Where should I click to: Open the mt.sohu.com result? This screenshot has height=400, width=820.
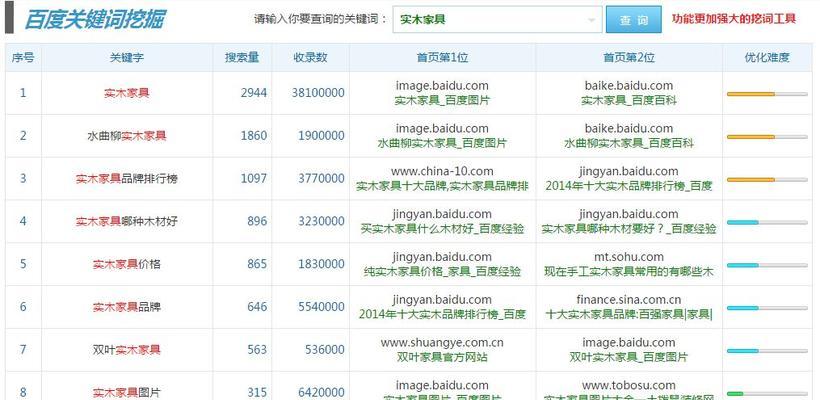(x=629, y=257)
